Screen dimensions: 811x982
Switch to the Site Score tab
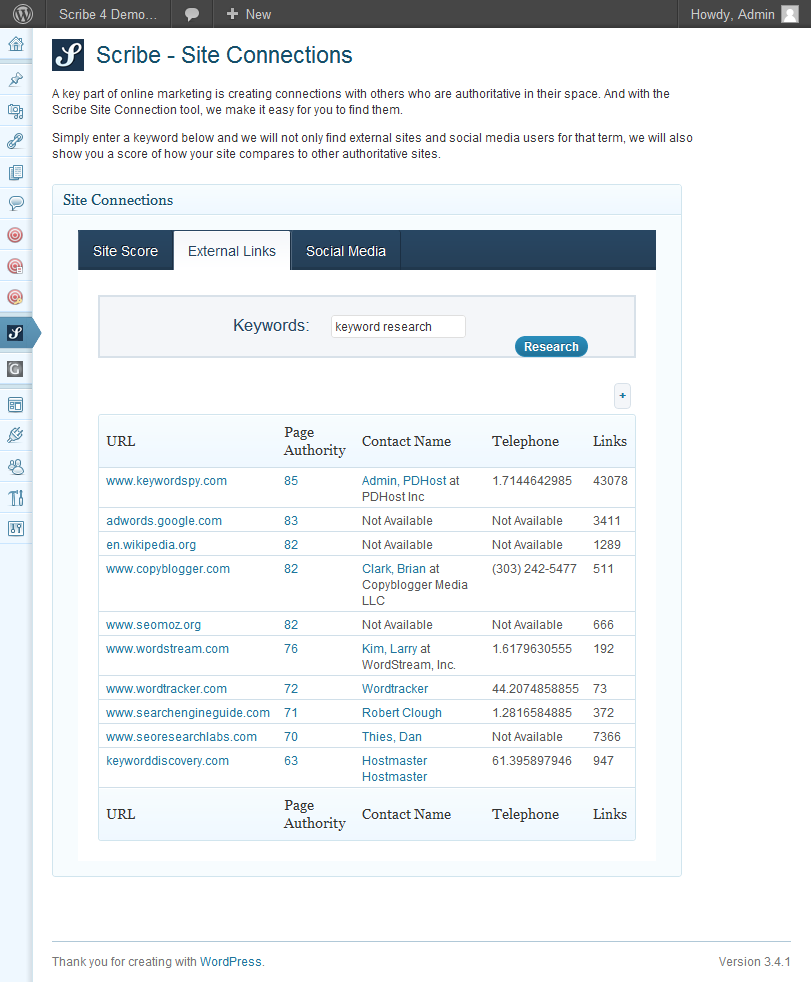point(125,251)
